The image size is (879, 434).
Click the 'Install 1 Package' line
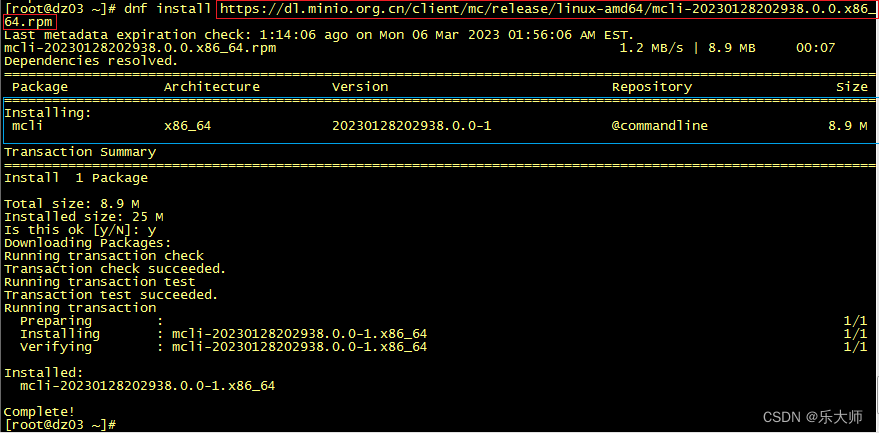click(x=76, y=178)
